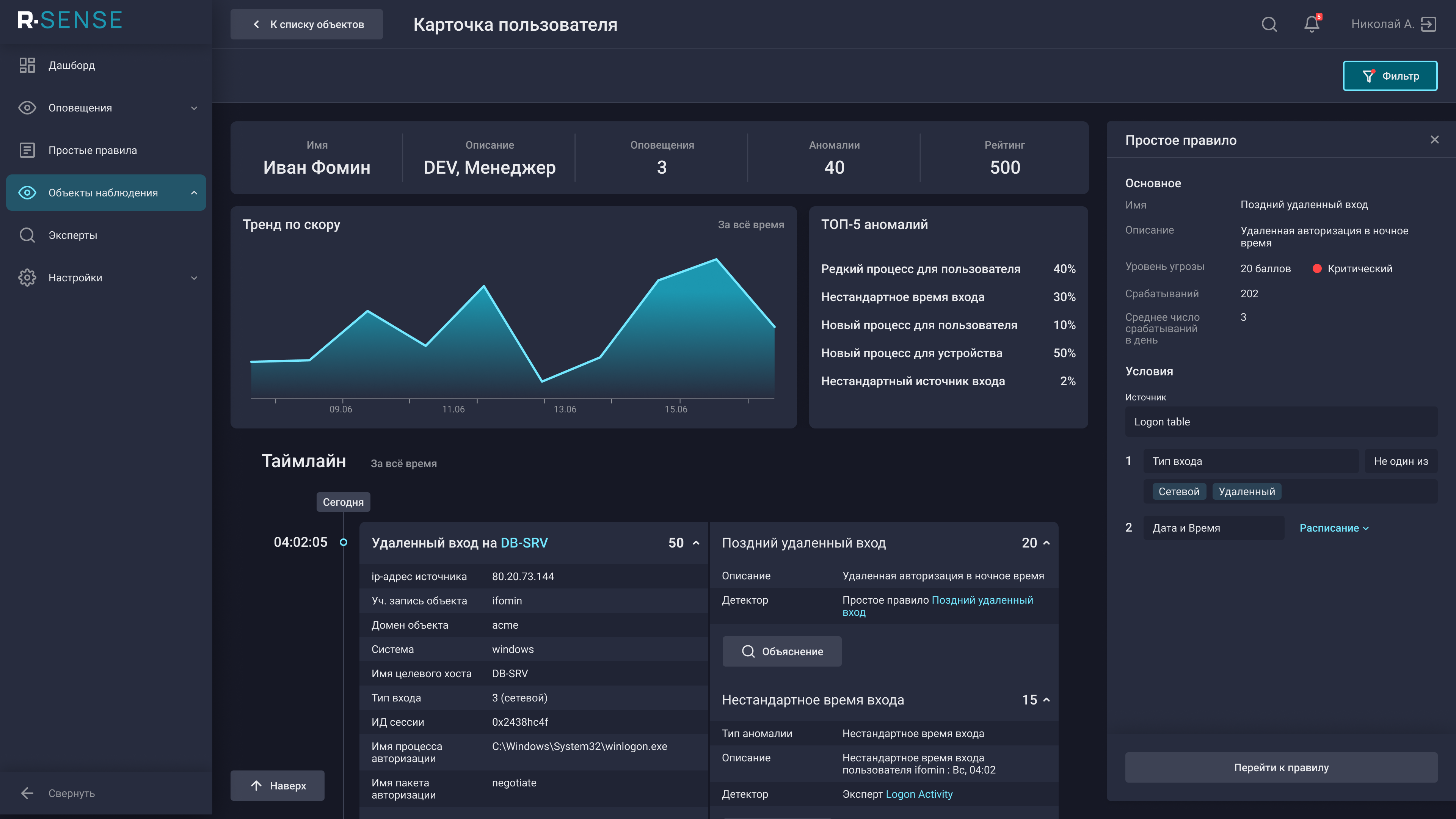Click the logout icon next to Николай А.
Image resolution: width=1456 pixels, height=819 pixels.
tap(1428, 24)
